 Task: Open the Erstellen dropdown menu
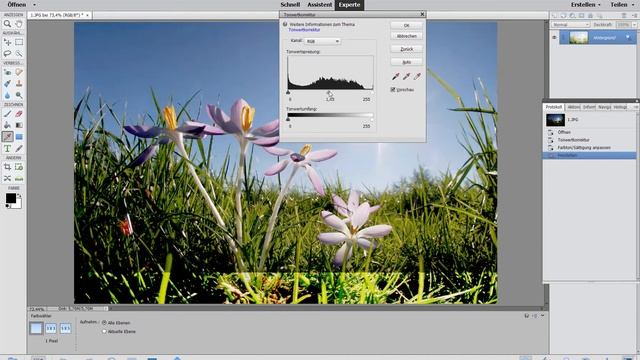[586, 4]
